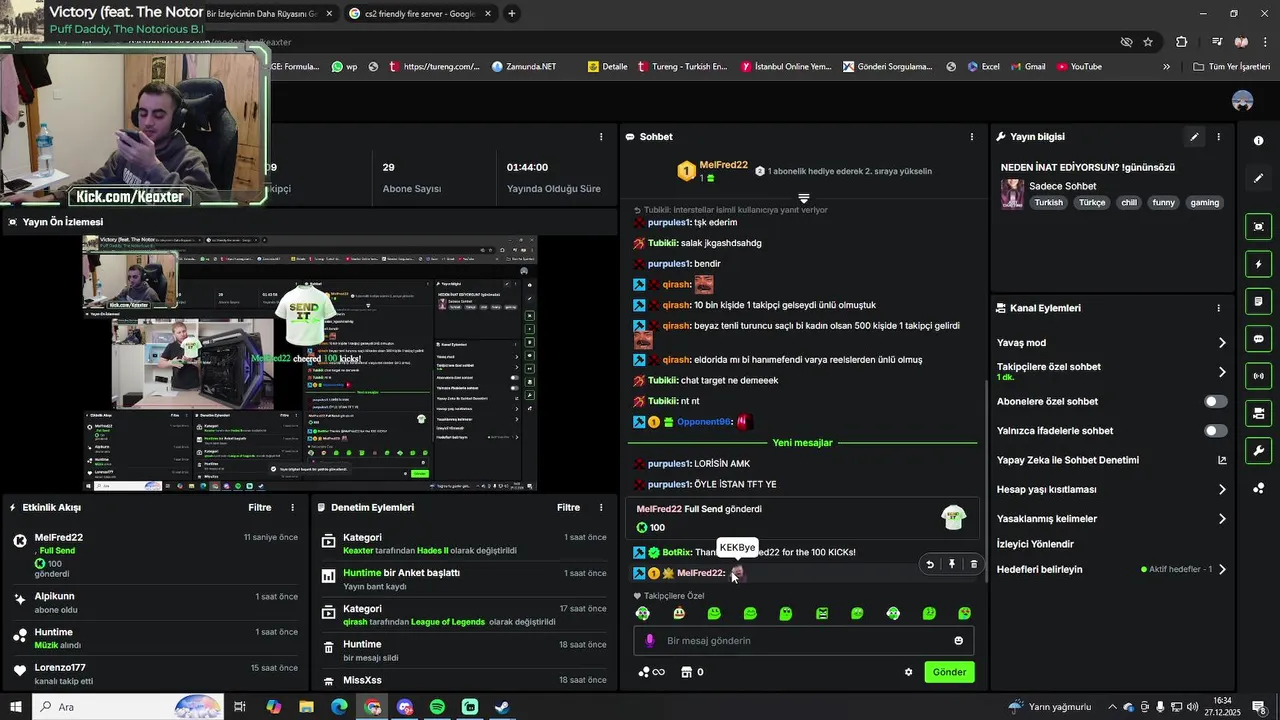Open YouTube bookmark

click(1078, 67)
